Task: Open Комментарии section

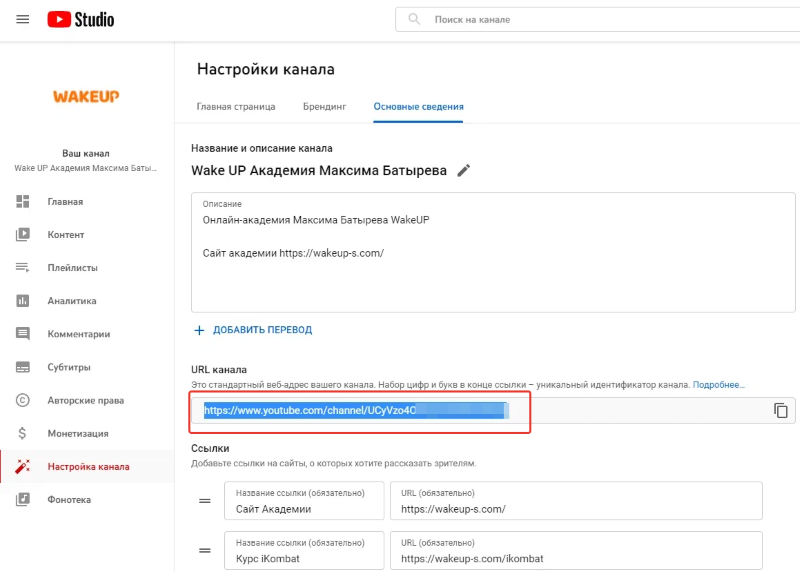Action: point(79,334)
